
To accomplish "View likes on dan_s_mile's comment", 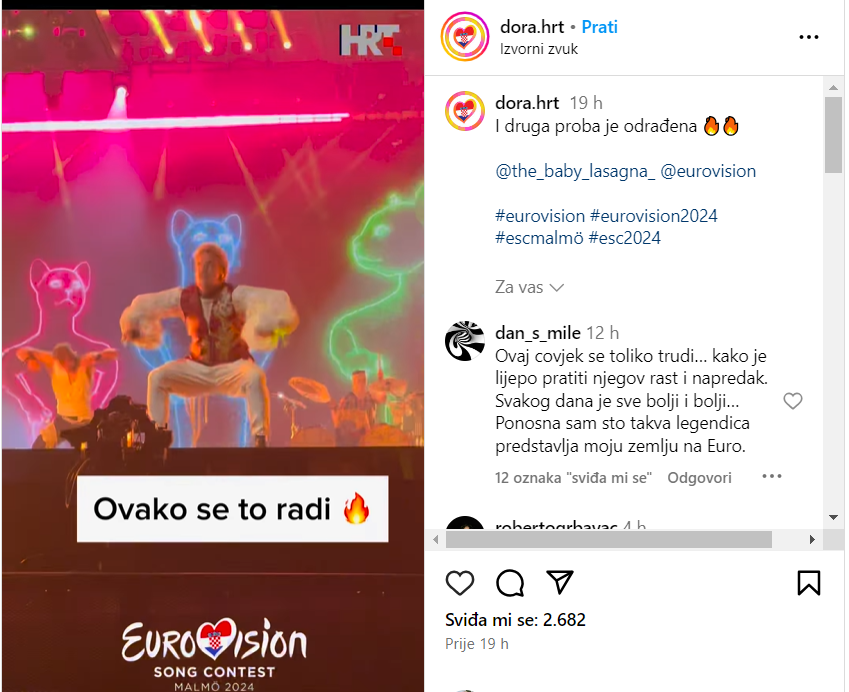I will tap(573, 478).
